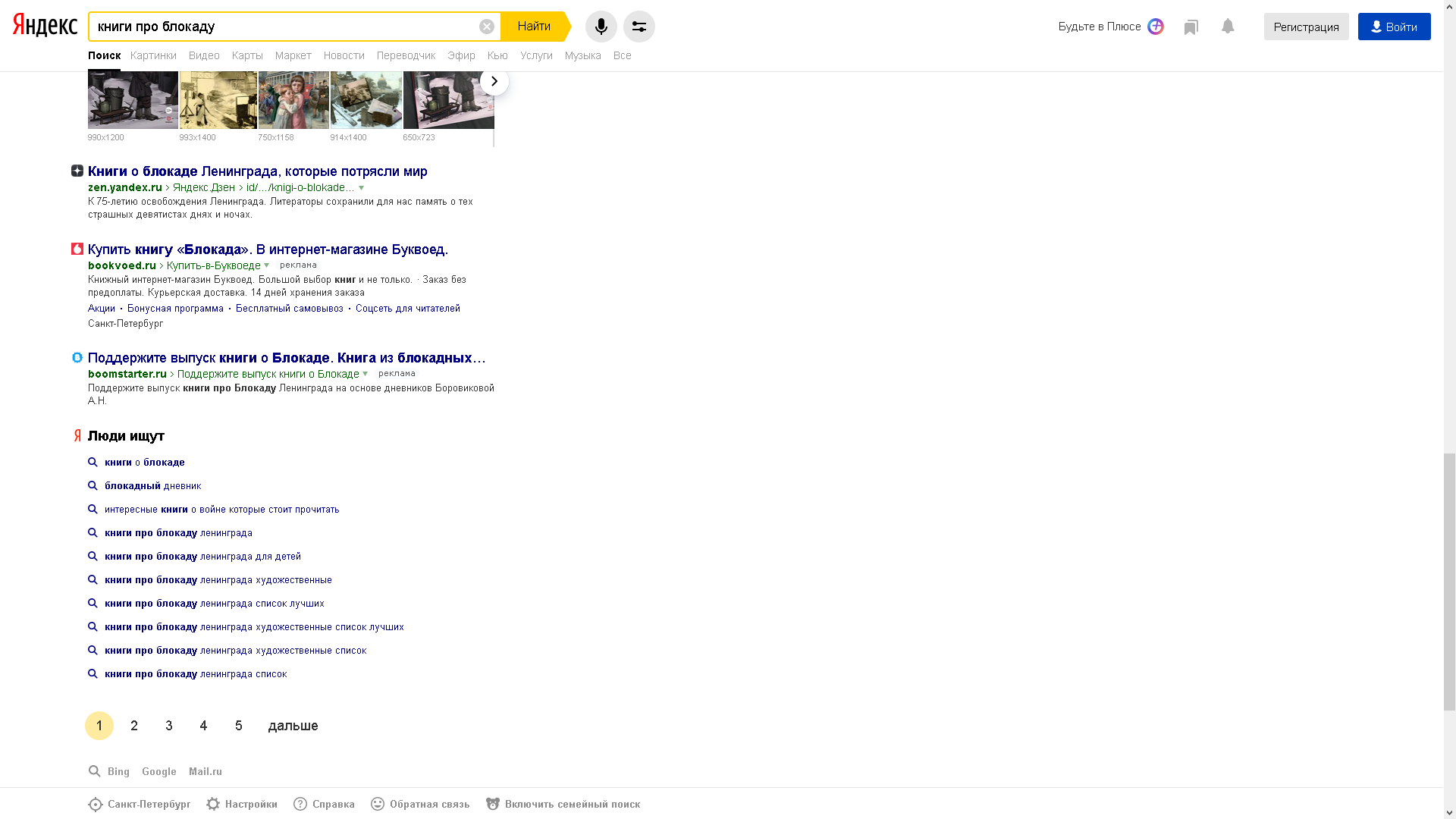Image resolution: width=1456 pixels, height=819 pixels.
Task: Click the first image thumbnail sized 990x1200
Action: coord(133,100)
